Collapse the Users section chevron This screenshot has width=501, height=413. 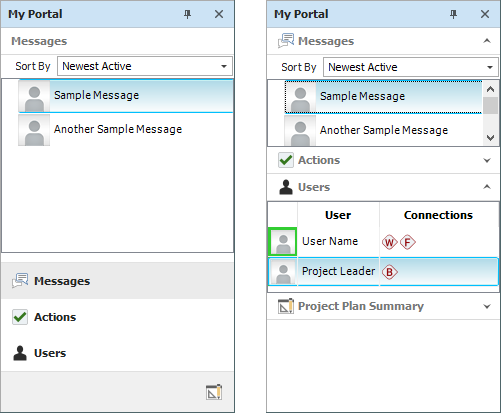487,187
